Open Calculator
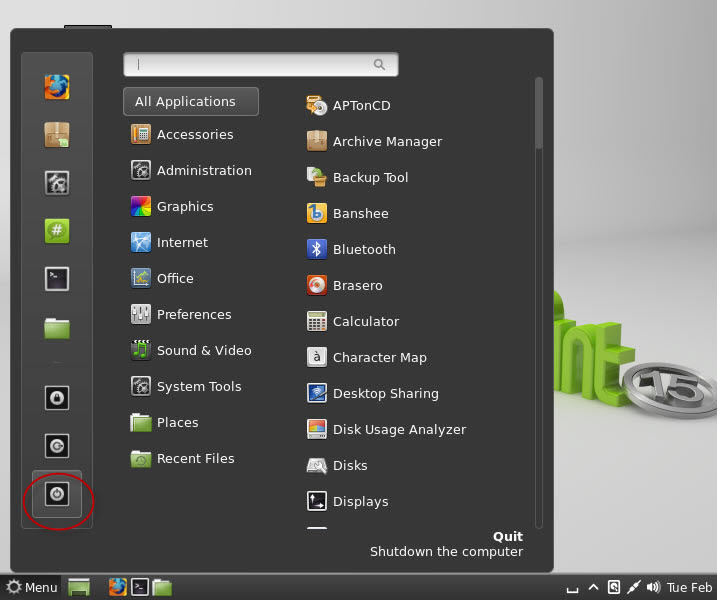The height and width of the screenshot is (600, 717). point(353,321)
